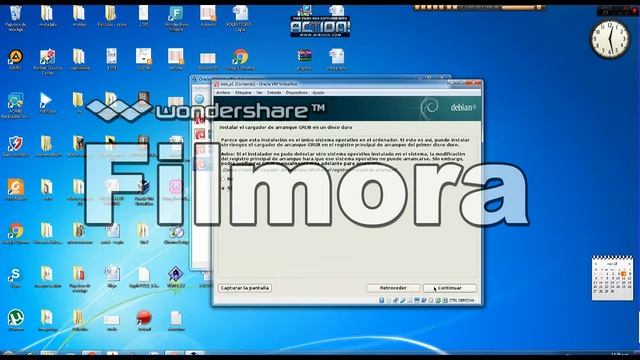
Task: Click the hard disk activity icon in VM status bar
Action: click(x=382, y=300)
